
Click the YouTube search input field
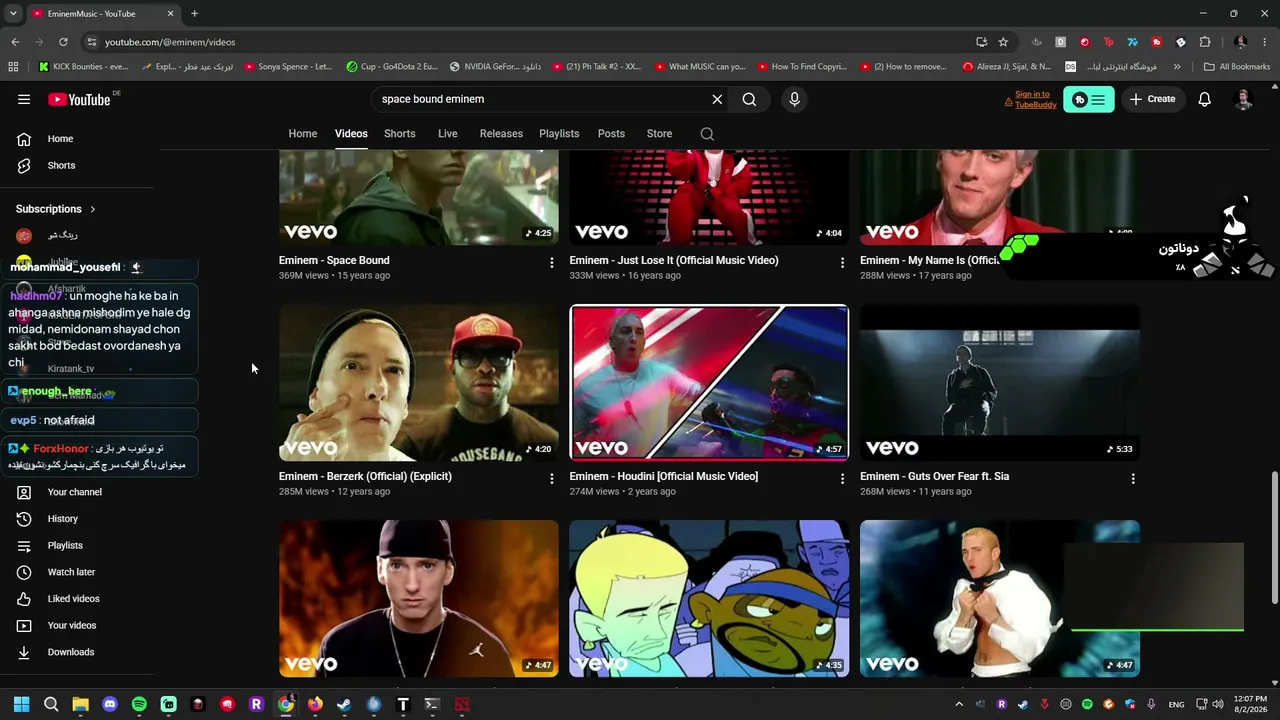pyautogui.click(x=540, y=99)
